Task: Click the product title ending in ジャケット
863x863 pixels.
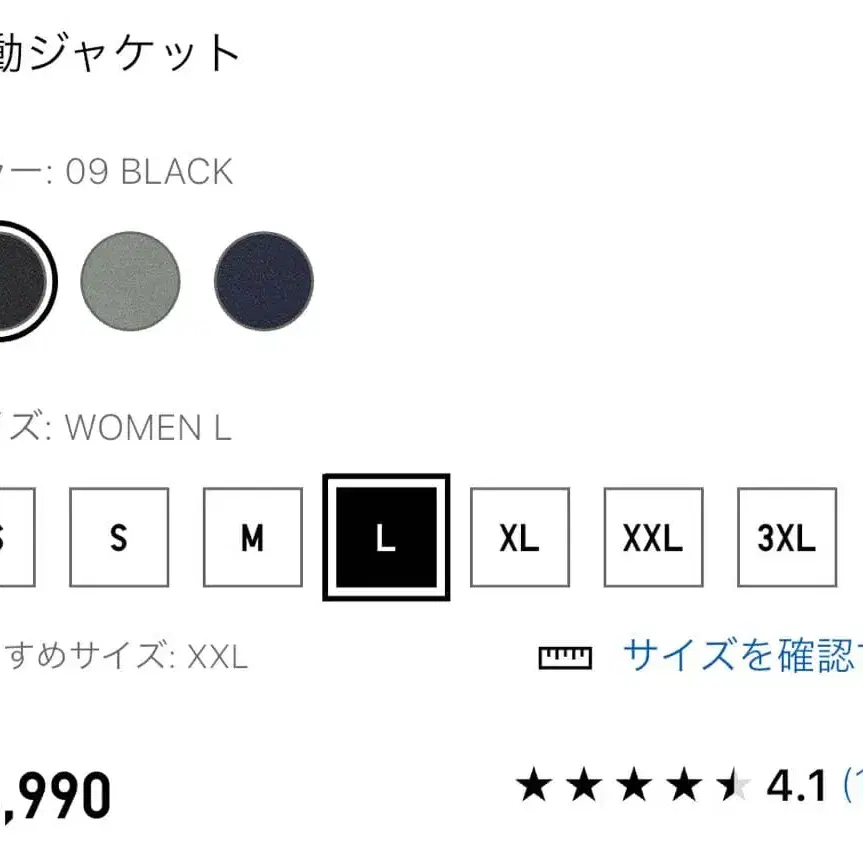Action: pyautogui.click(x=120, y=52)
